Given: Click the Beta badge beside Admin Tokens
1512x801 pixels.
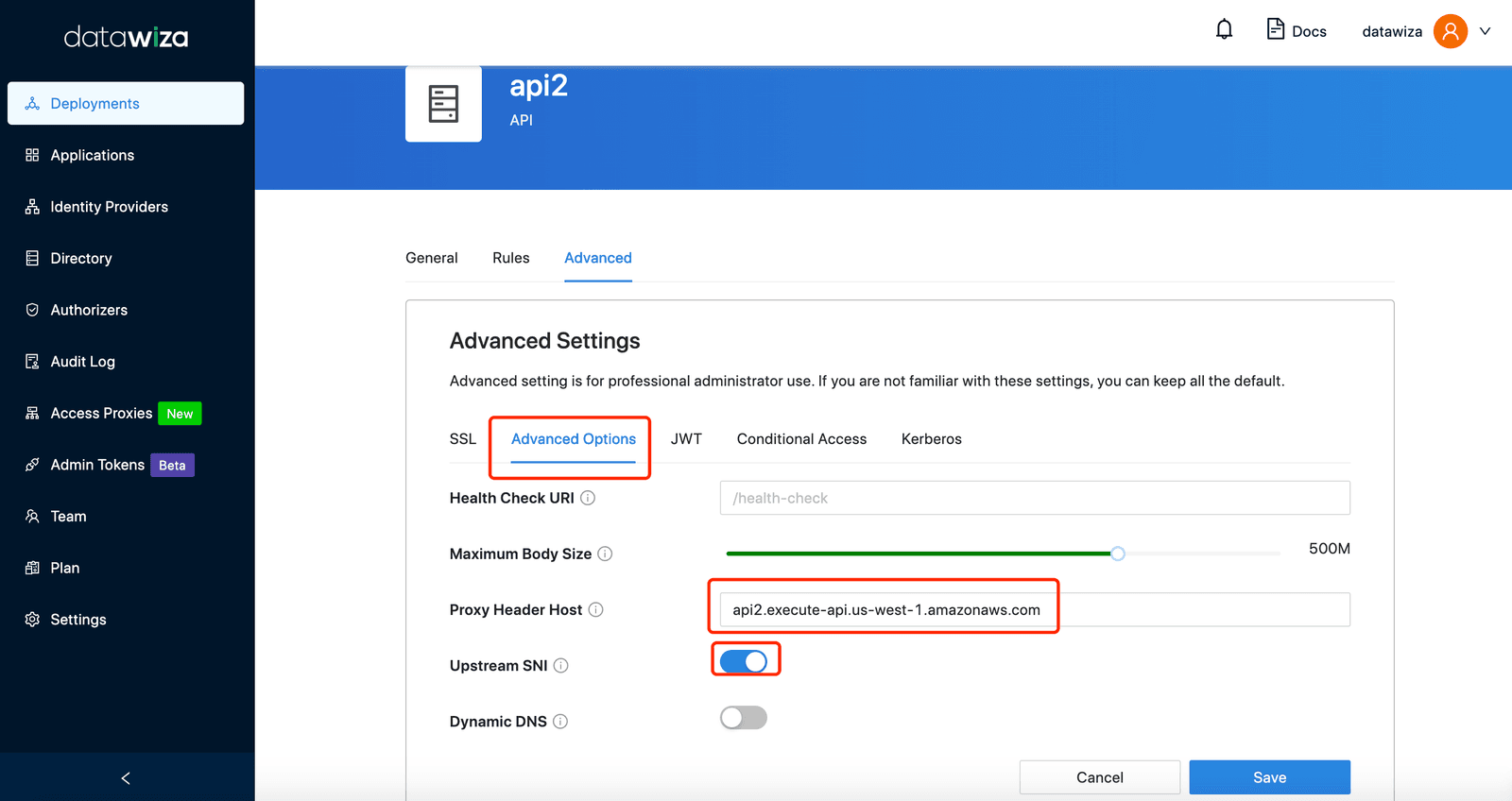Looking at the screenshot, I should point(172,465).
